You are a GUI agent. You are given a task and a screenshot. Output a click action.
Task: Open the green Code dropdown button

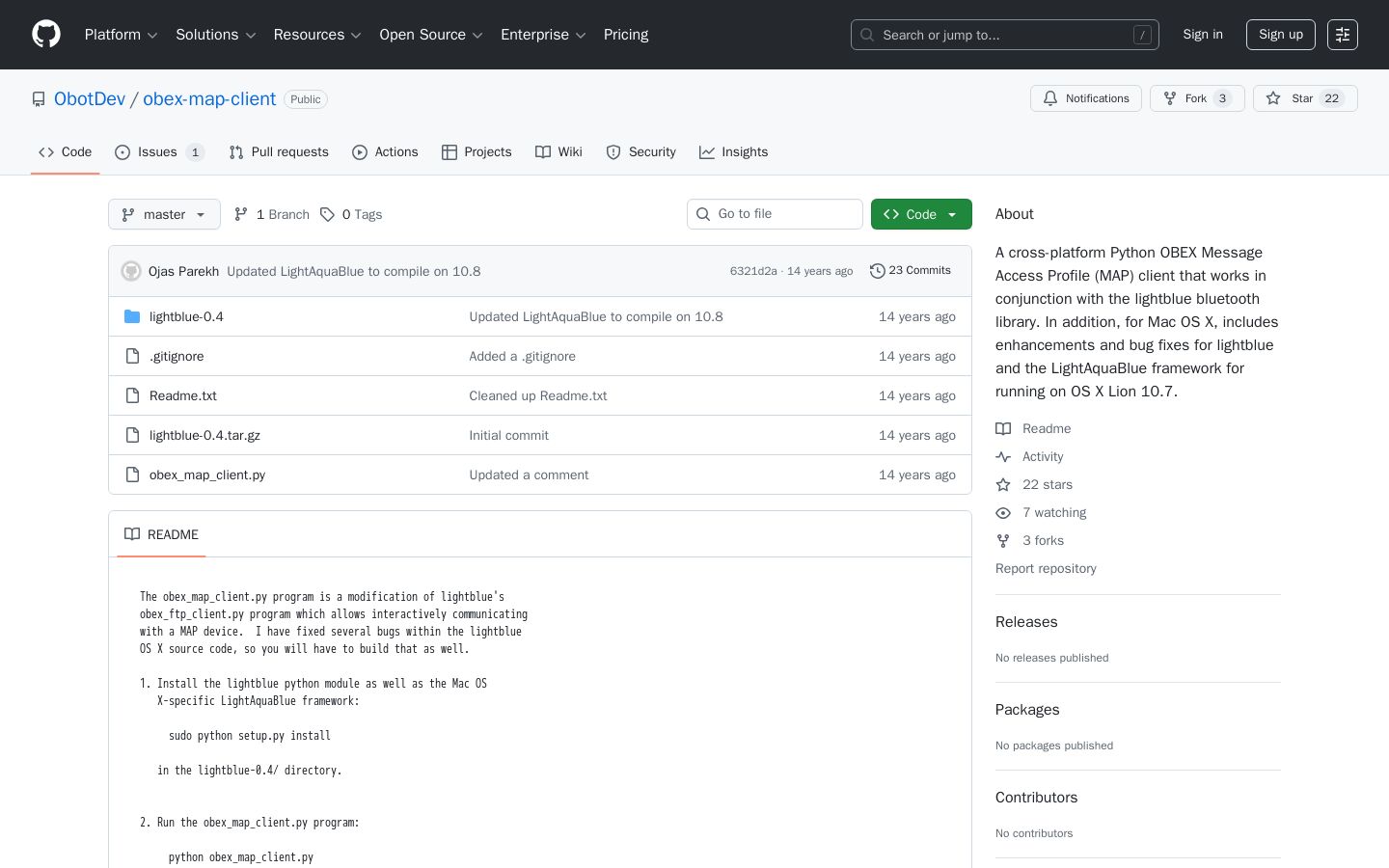pyautogui.click(x=921, y=214)
